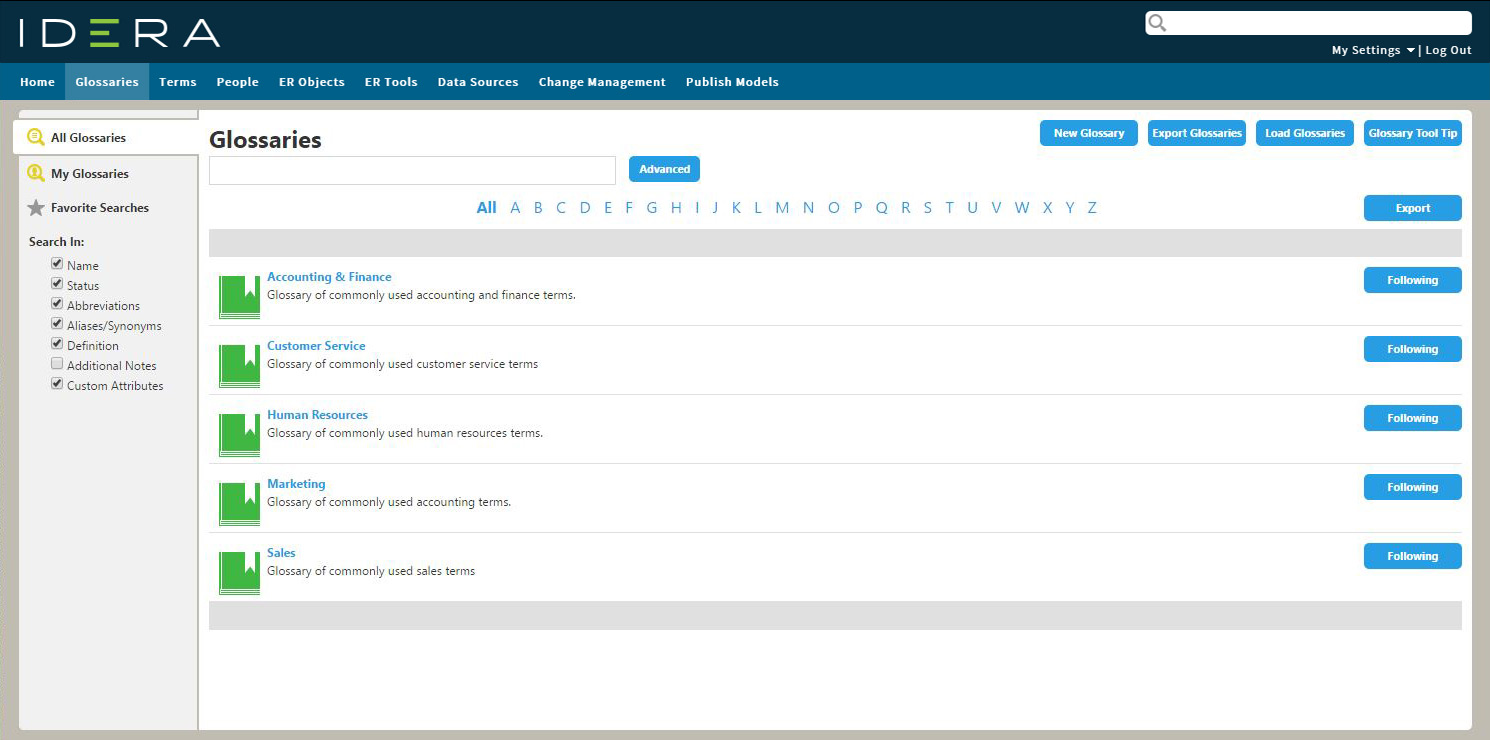Click the Marketing glossary book icon

coord(239,504)
